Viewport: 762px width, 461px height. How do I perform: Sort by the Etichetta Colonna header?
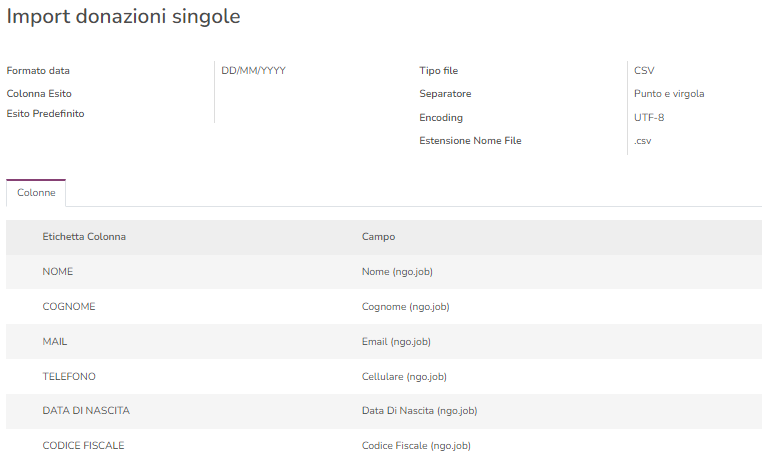click(x=84, y=237)
